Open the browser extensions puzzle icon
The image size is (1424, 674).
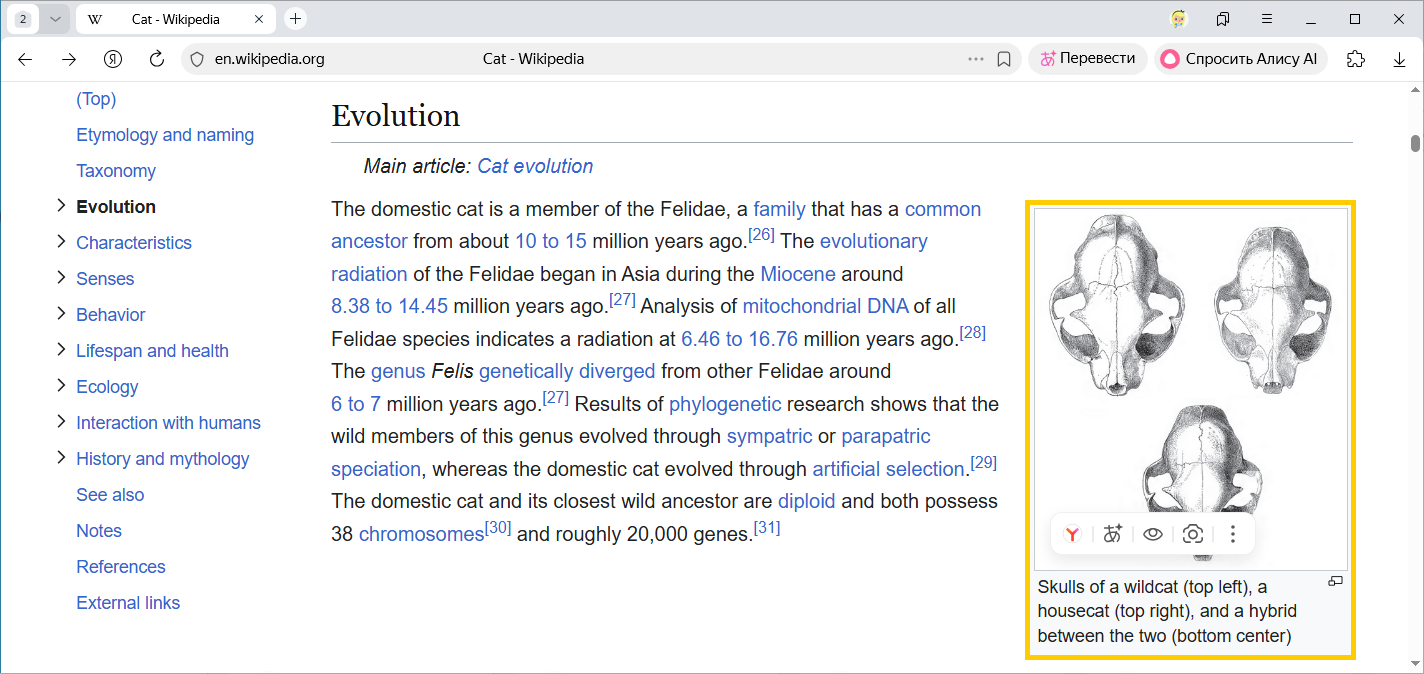[x=1356, y=59]
